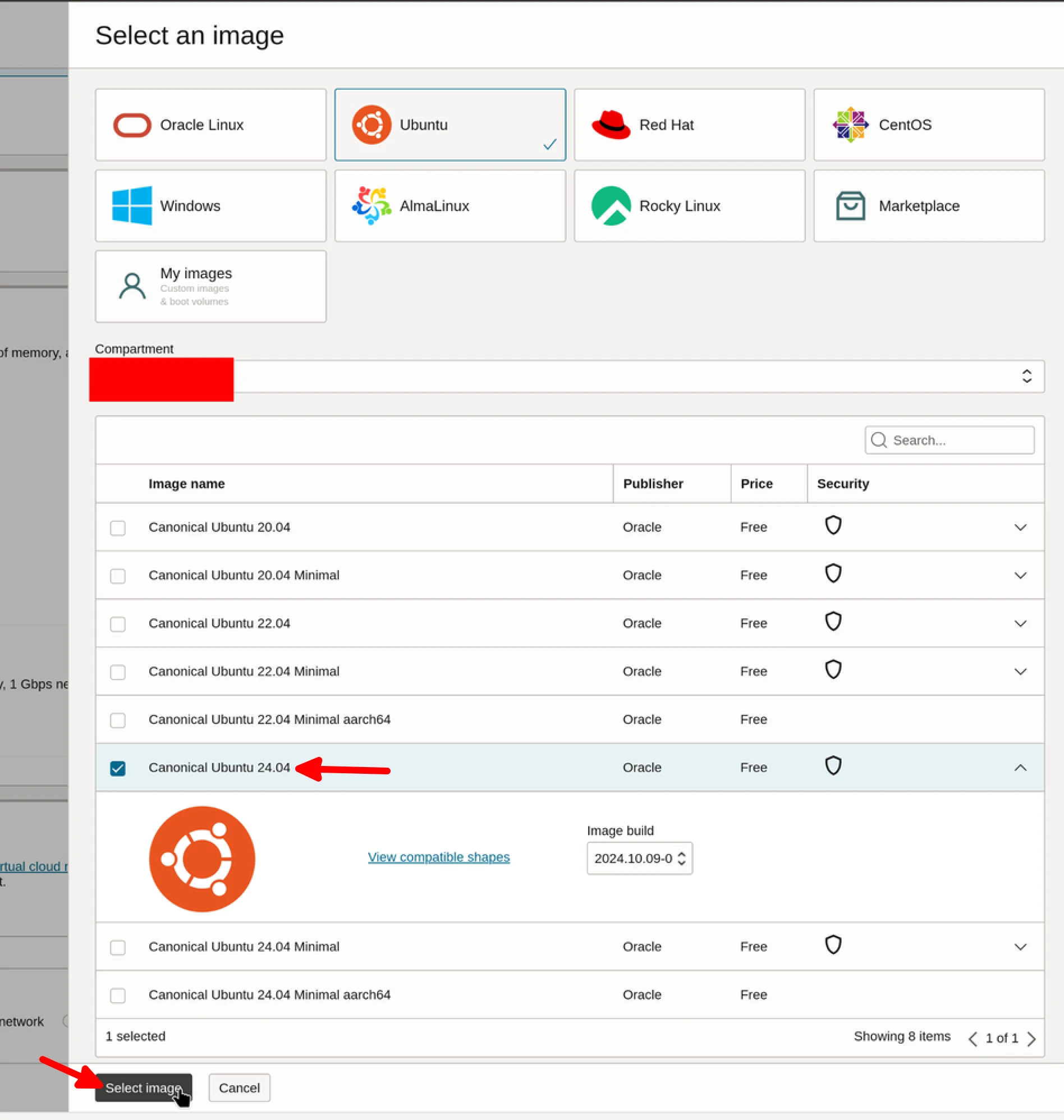
Task: Open View compatible shapes link
Action: click(438, 857)
